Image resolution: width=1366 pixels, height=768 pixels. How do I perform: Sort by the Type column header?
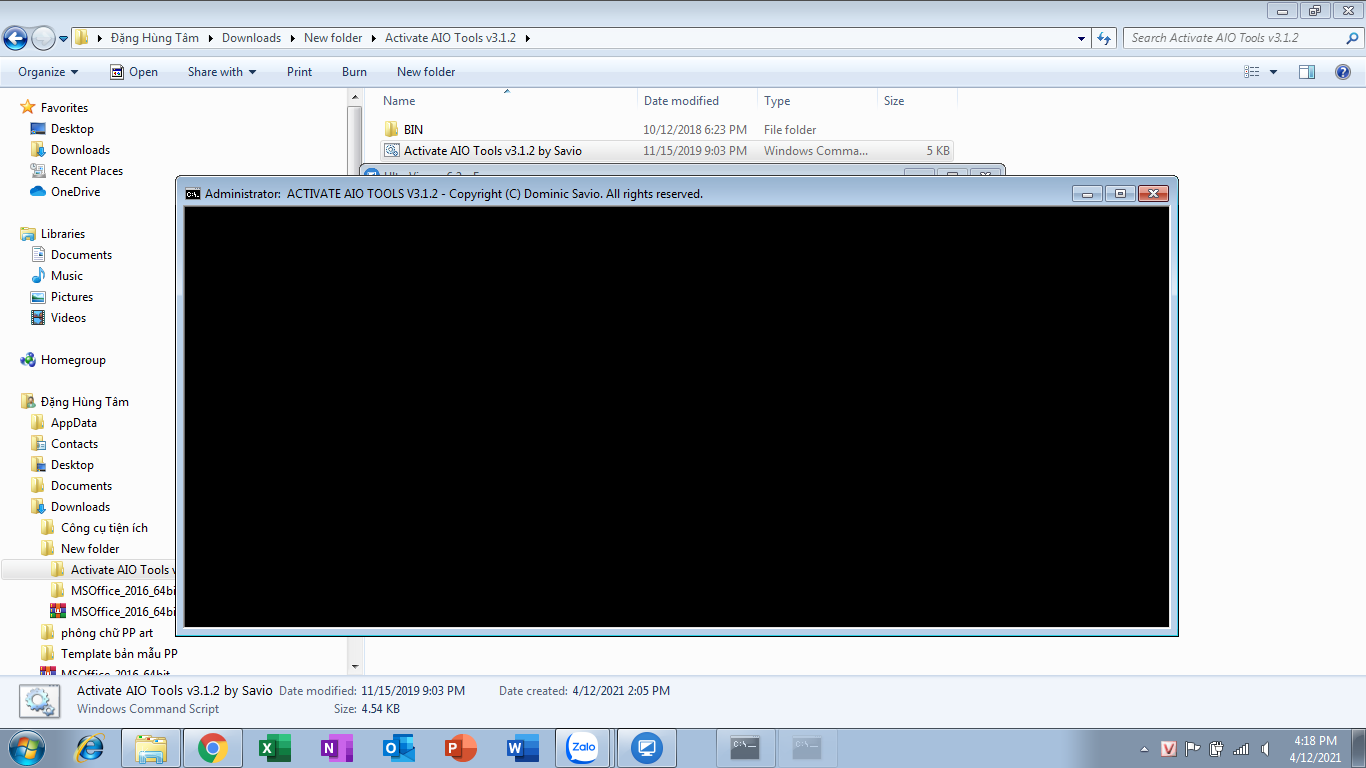tap(777, 101)
